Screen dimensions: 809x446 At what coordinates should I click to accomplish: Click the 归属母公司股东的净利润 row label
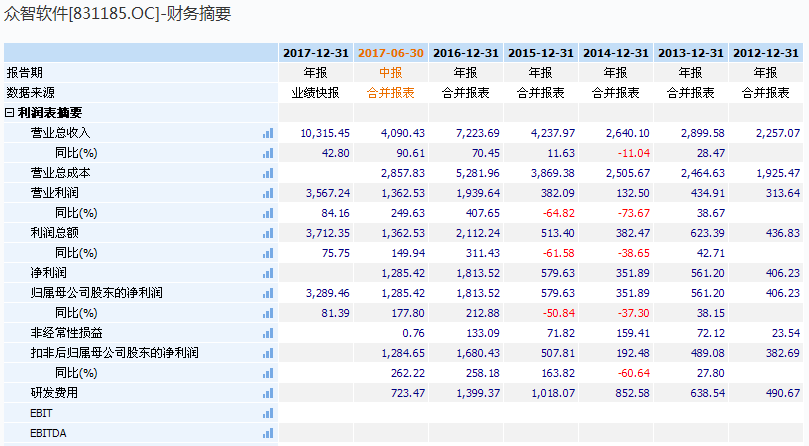(96, 293)
